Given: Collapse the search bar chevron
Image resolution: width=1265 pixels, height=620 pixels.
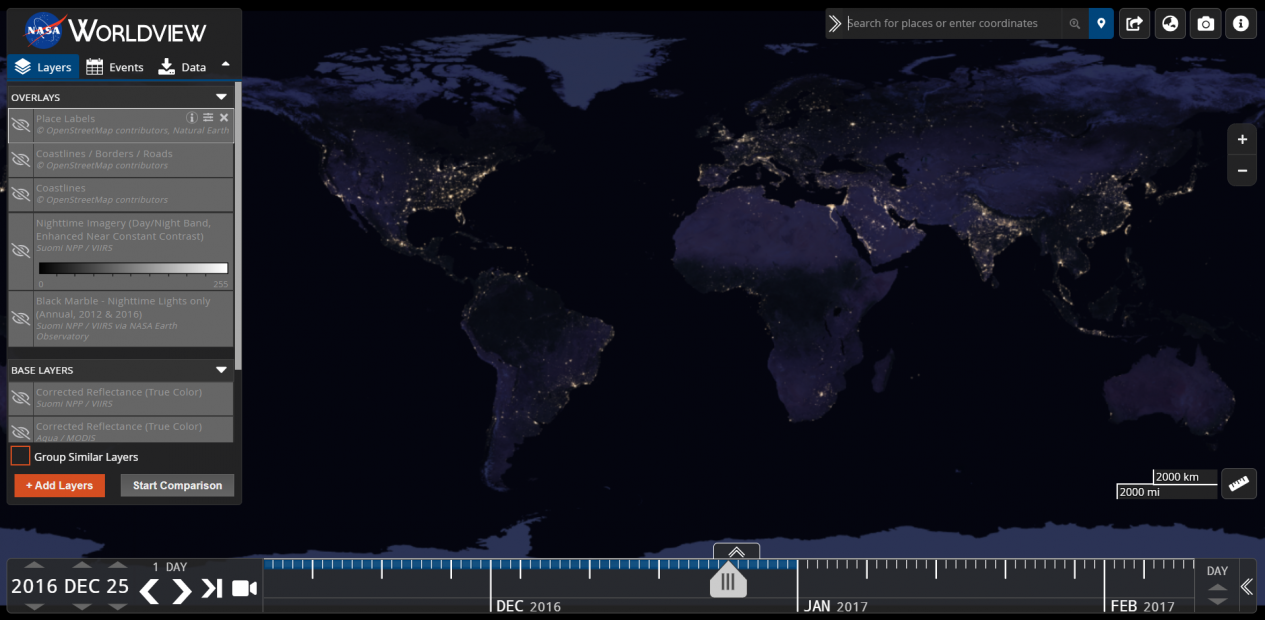Looking at the screenshot, I should click(835, 23).
